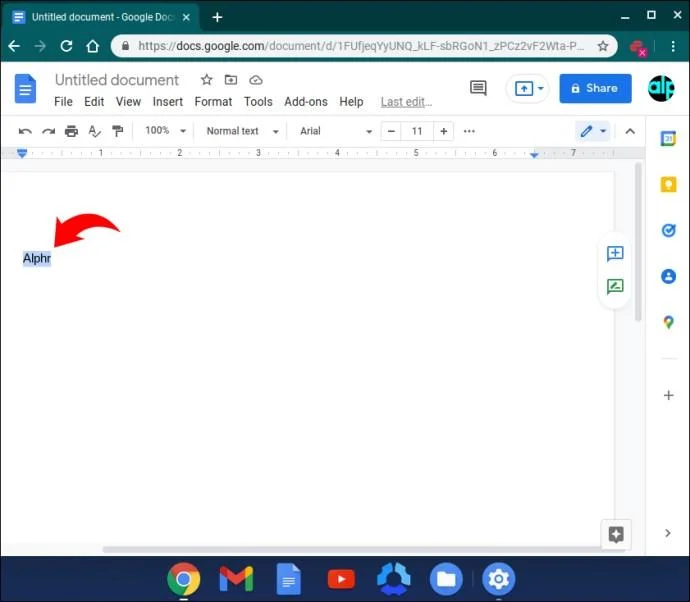Open the Arial font dropdown
Viewport: 690px width, 602px height.
(336, 131)
